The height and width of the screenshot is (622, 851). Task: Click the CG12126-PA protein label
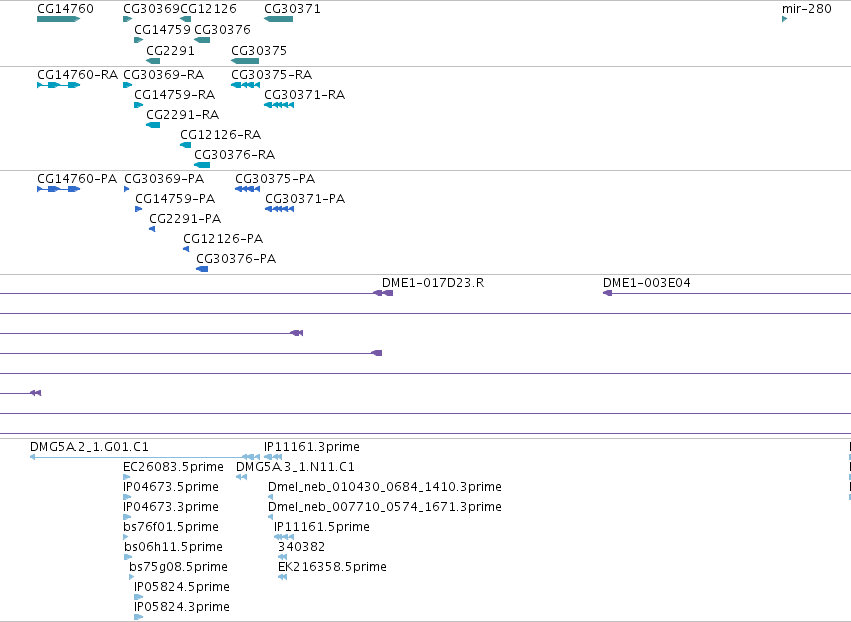click(223, 239)
